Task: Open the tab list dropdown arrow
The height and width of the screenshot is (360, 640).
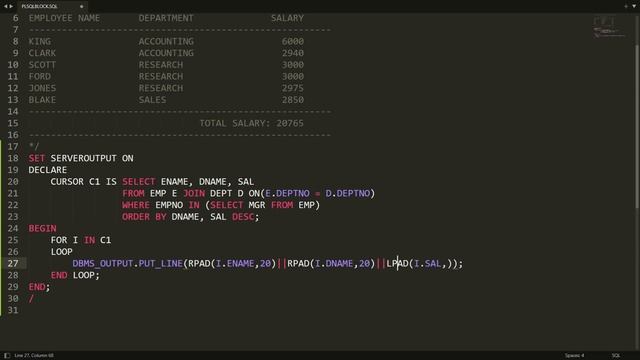Action: coord(634,6)
